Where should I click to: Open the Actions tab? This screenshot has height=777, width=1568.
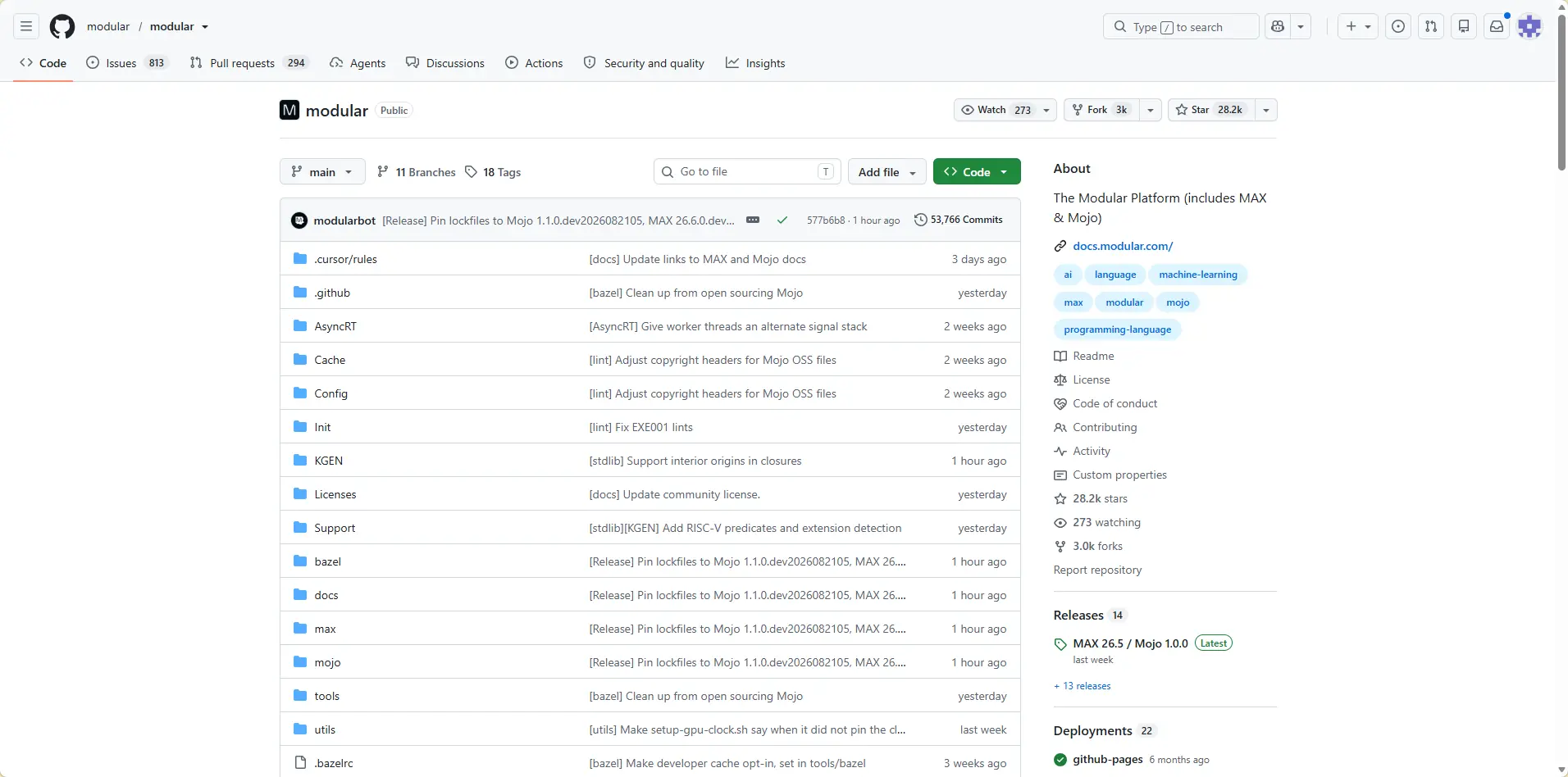(x=534, y=63)
